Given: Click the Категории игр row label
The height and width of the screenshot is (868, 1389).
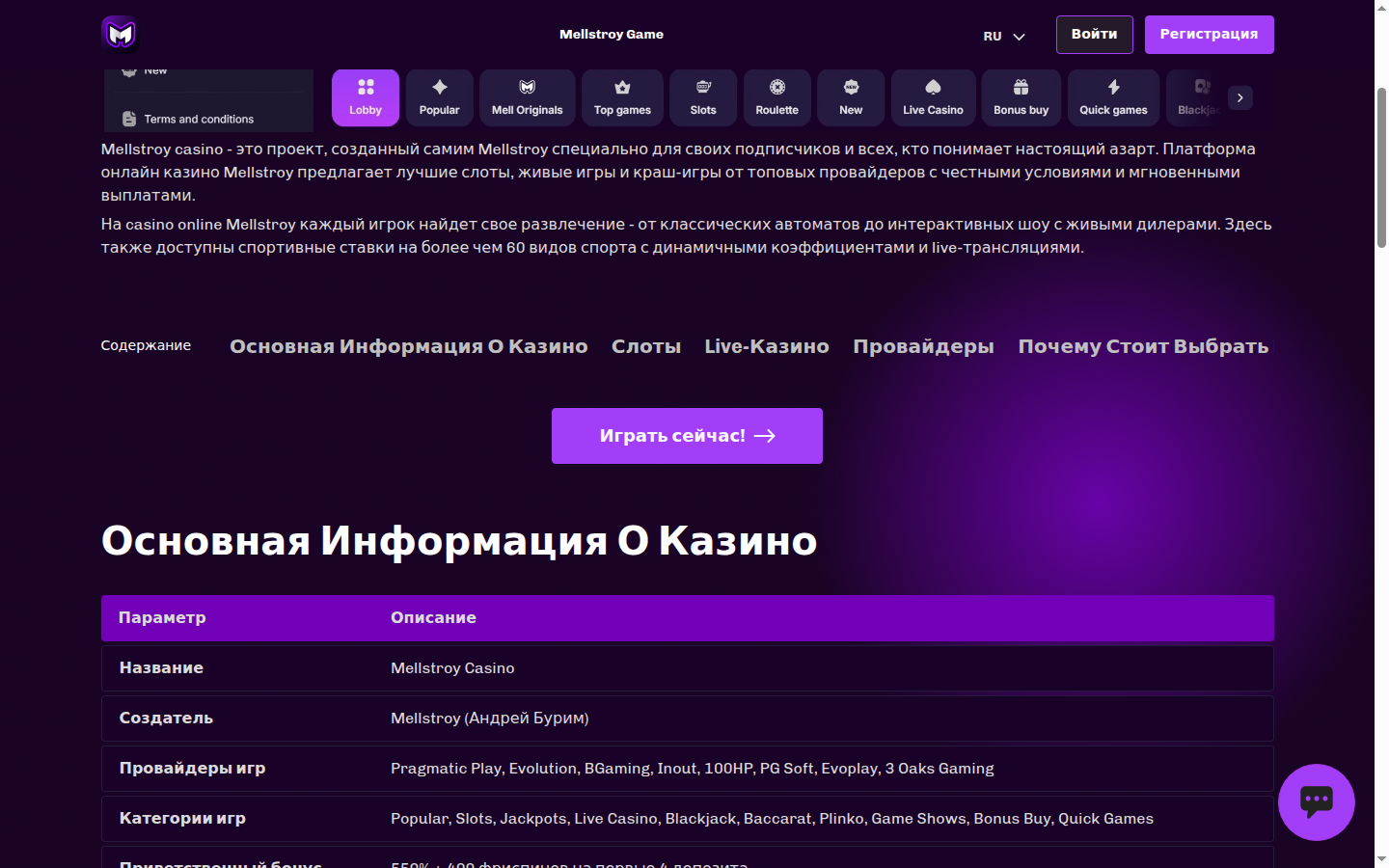Looking at the screenshot, I should 182,819.
